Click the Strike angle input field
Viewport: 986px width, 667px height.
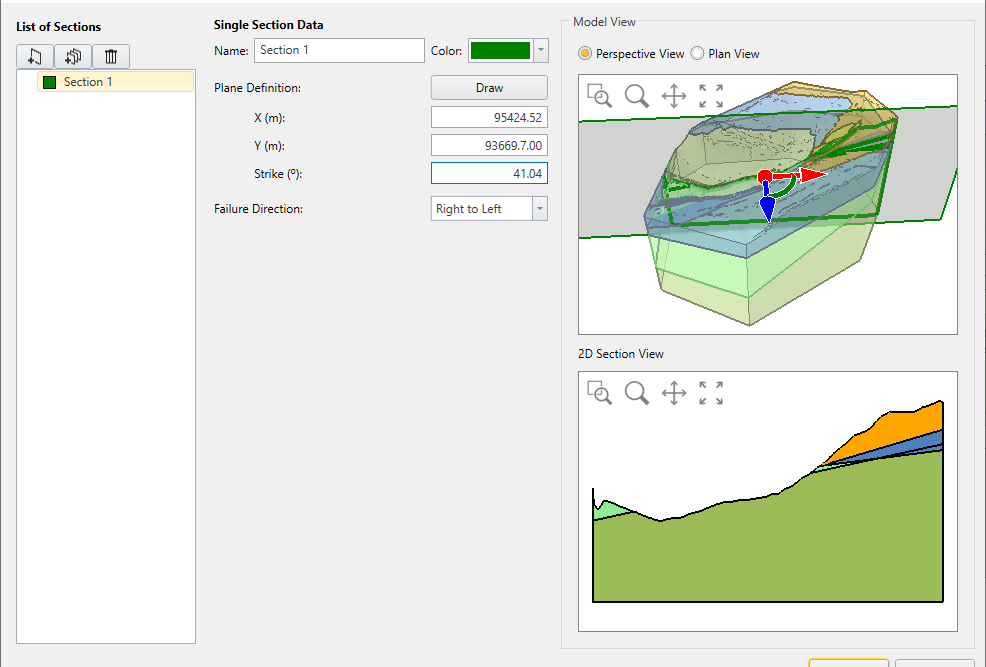click(x=489, y=174)
